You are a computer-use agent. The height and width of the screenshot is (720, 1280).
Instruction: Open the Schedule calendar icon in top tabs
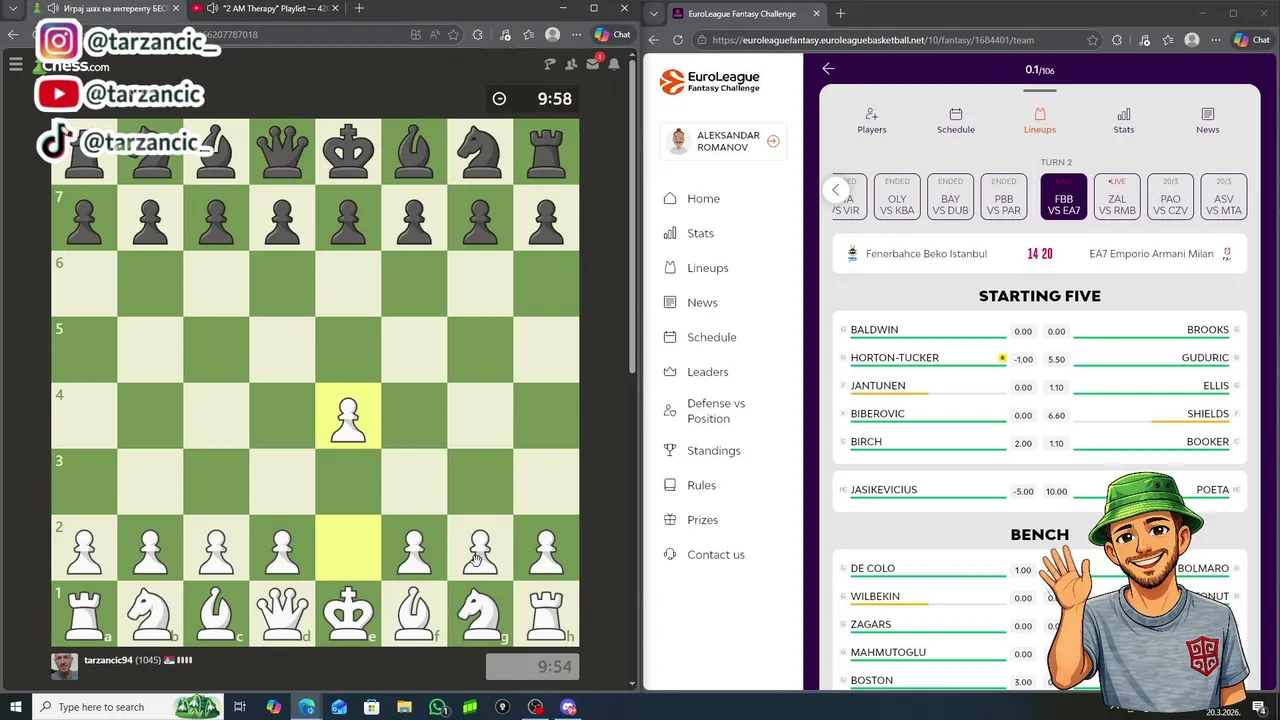[955, 114]
